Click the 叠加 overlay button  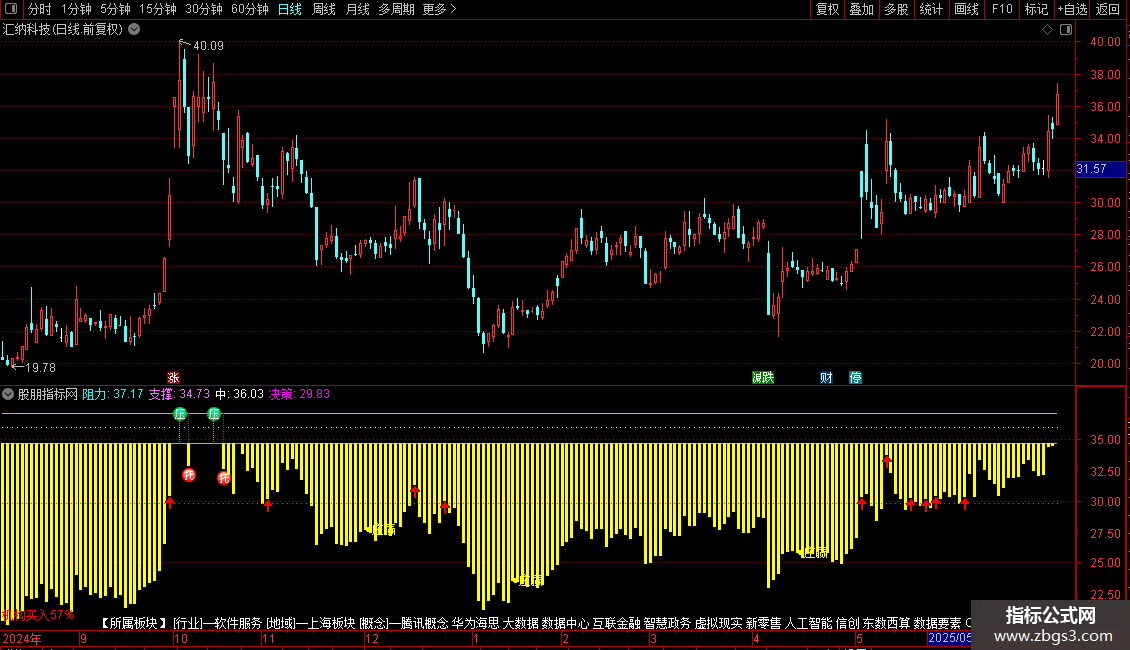point(861,9)
